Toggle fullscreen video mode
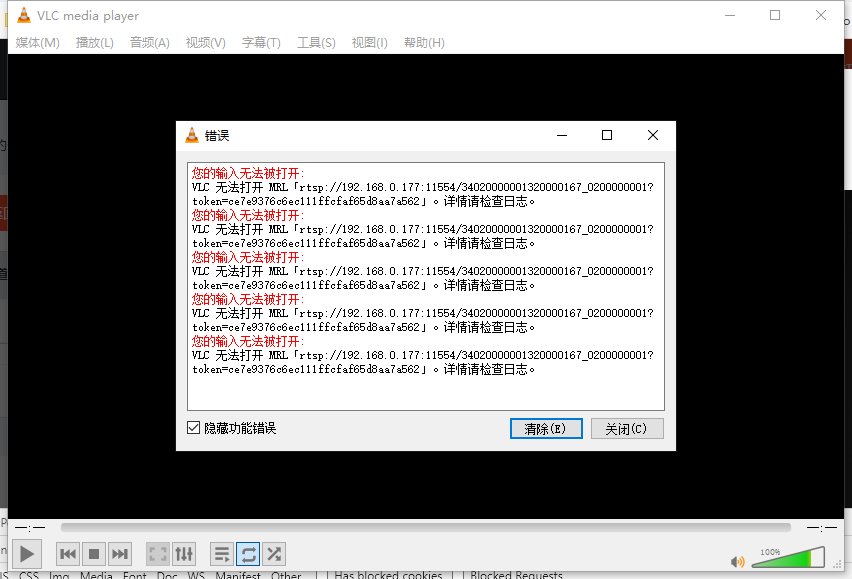852x579 pixels. click(x=158, y=554)
